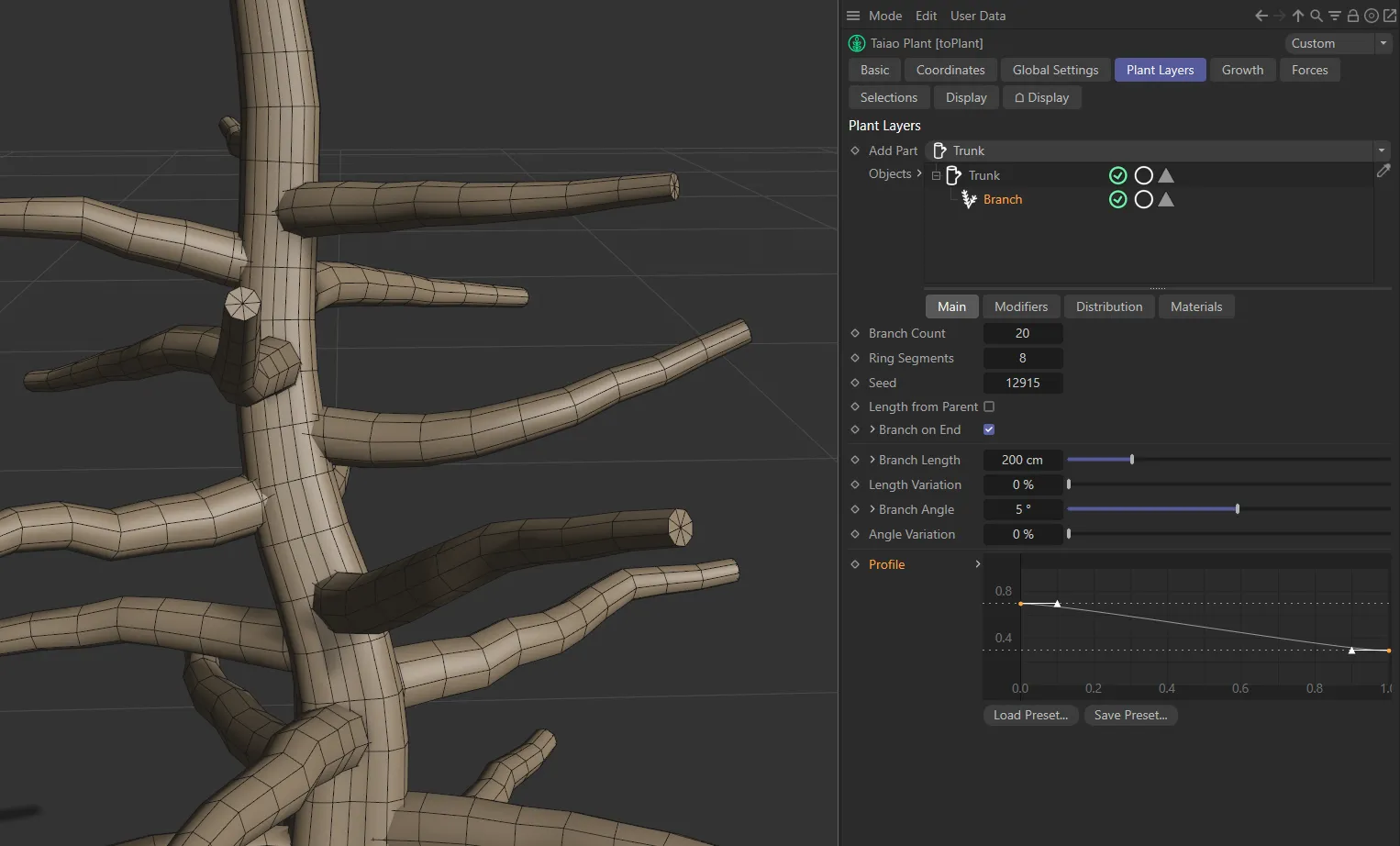Lock the attribute panel with padlock
The image size is (1400, 846).
click(x=1353, y=16)
